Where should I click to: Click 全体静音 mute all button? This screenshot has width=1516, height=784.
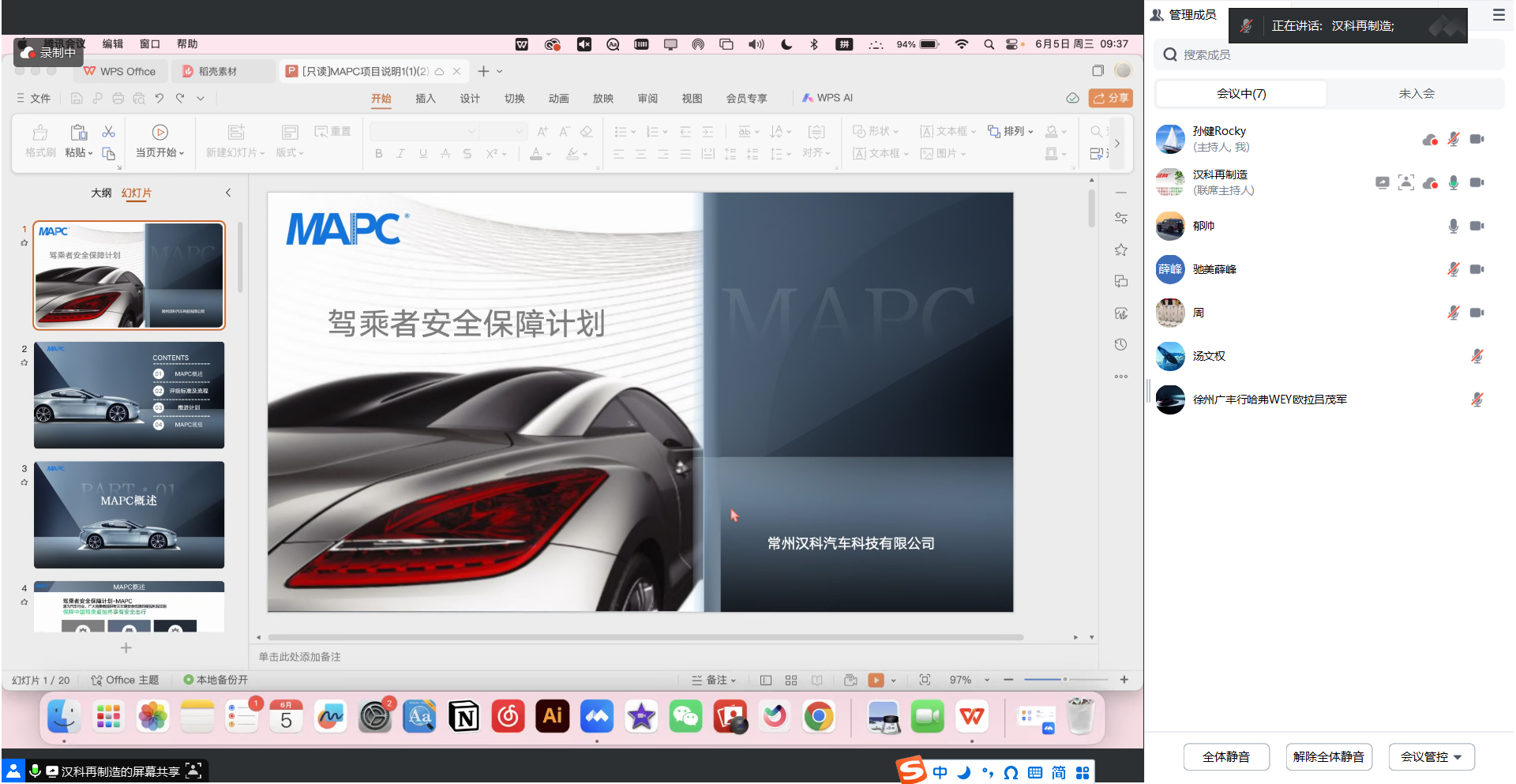[x=1226, y=757]
